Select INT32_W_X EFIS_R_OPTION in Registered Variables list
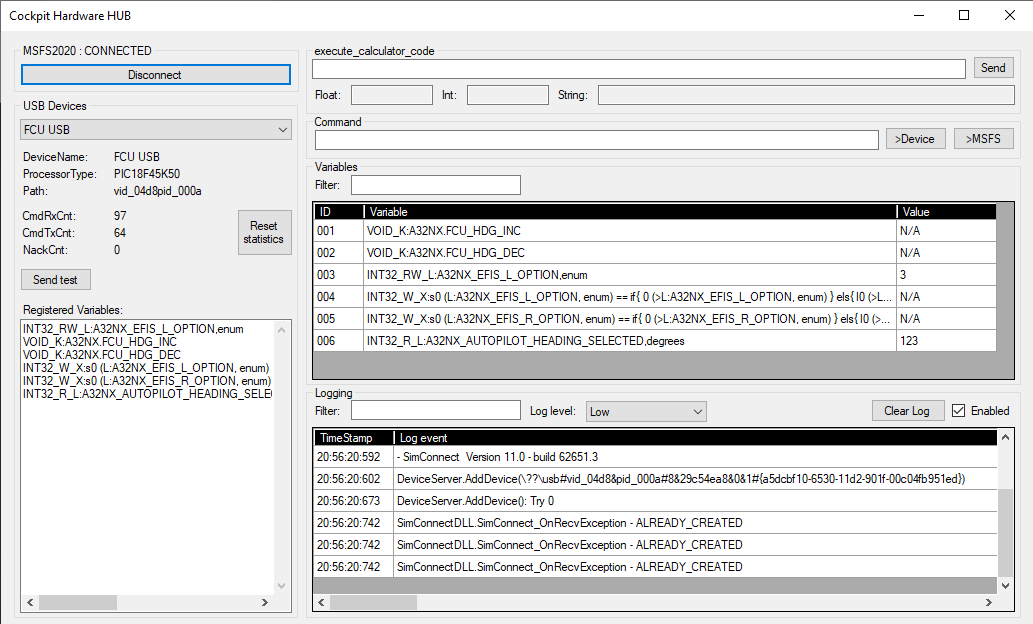This screenshot has width=1033, height=624. (x=146, y=381)
